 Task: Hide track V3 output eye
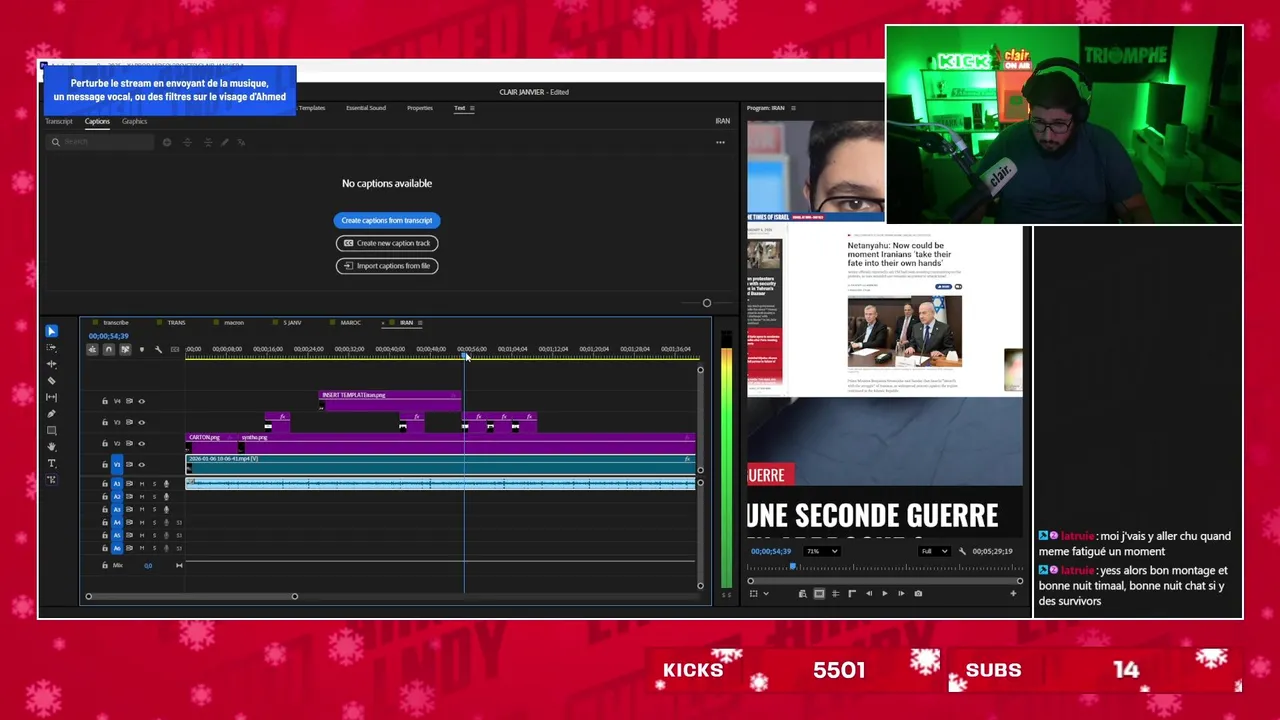pos(141,422)
